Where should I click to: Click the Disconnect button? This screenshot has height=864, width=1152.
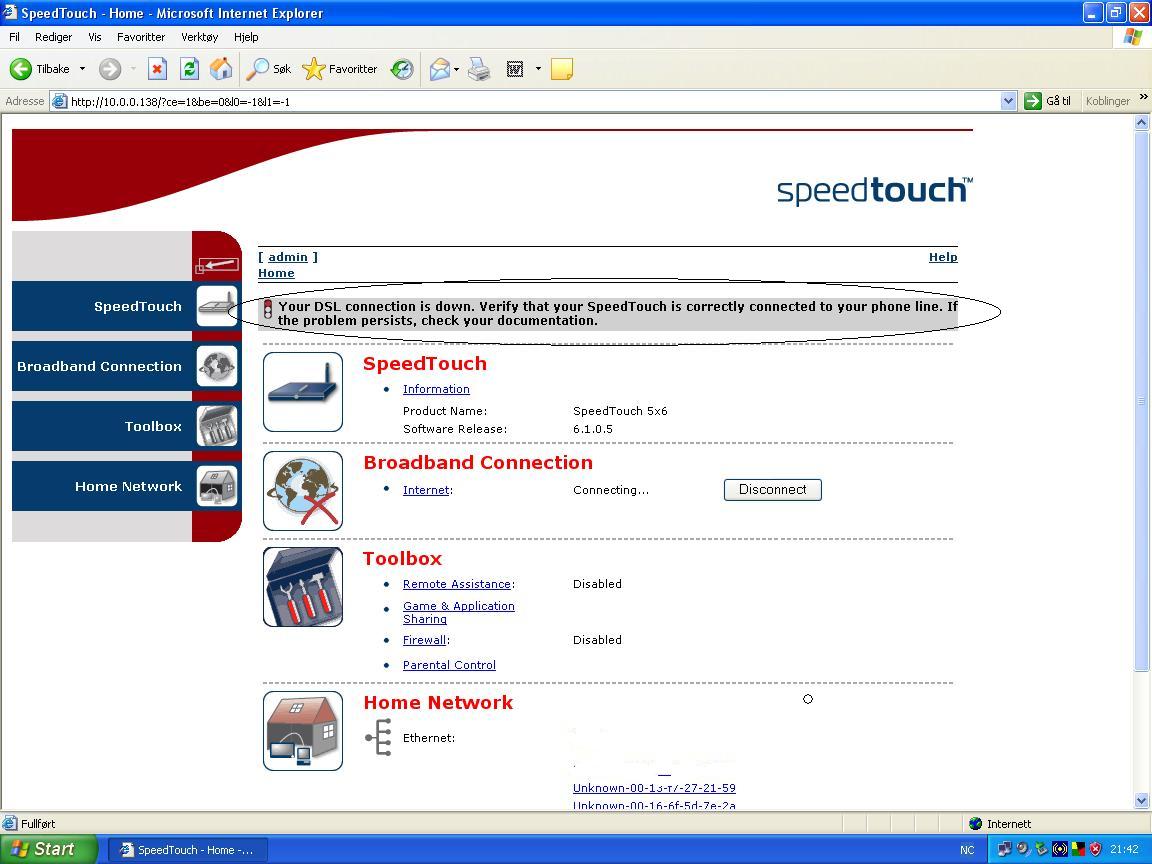pyautogui.click(x=773, y=490)
